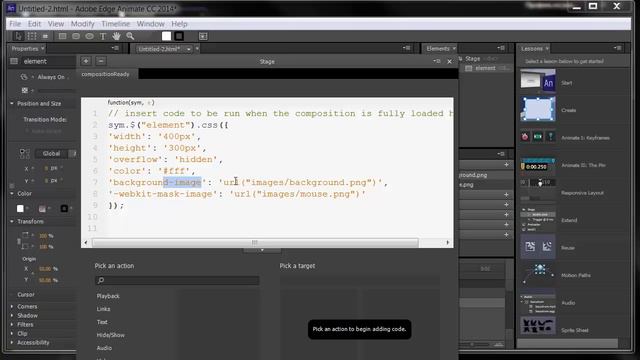The image size is (640, 360).
Task: Open the View menu
Action: pos(56,24)
